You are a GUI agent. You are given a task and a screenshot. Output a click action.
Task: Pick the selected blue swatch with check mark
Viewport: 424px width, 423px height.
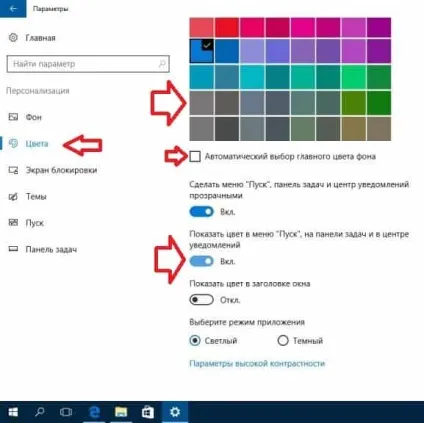[202, 51]
